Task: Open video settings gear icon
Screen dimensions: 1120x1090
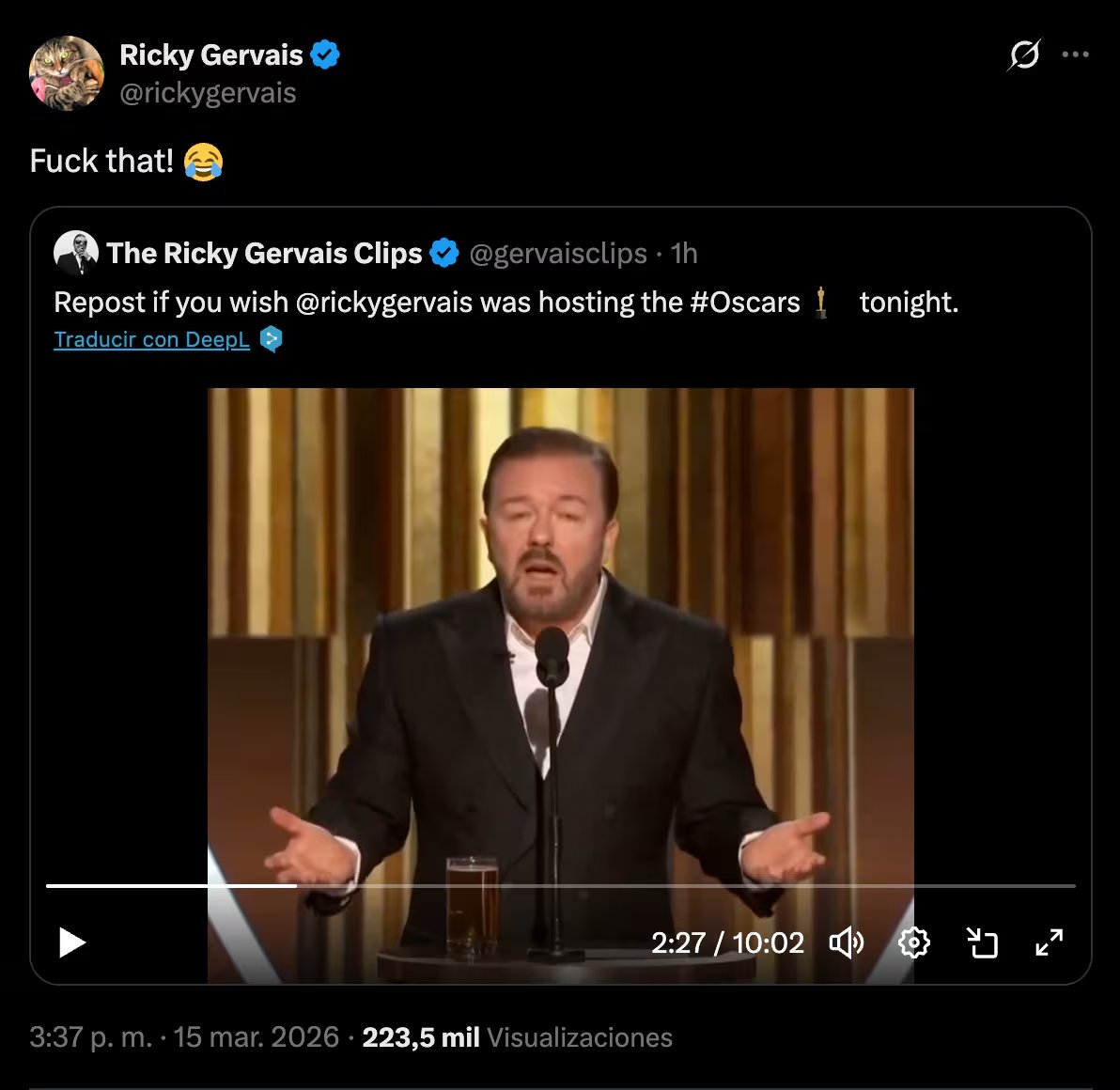Action: 914,942
